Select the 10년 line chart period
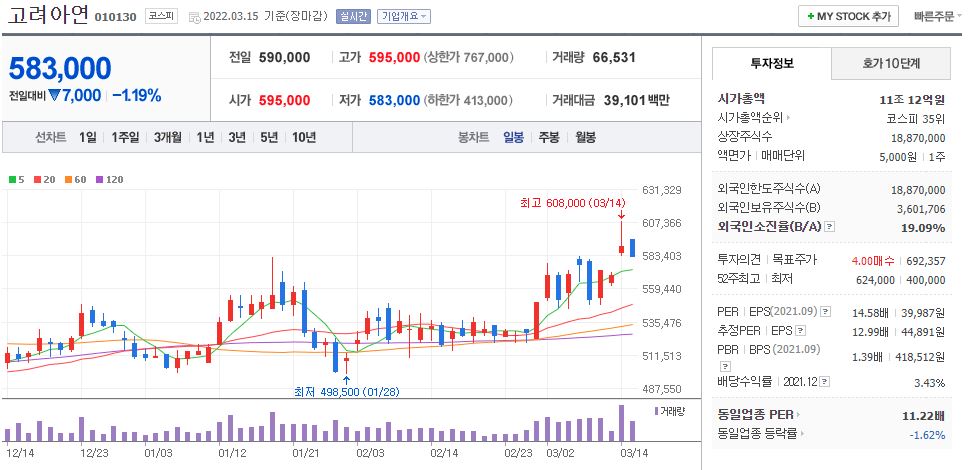 coord(304,137)
